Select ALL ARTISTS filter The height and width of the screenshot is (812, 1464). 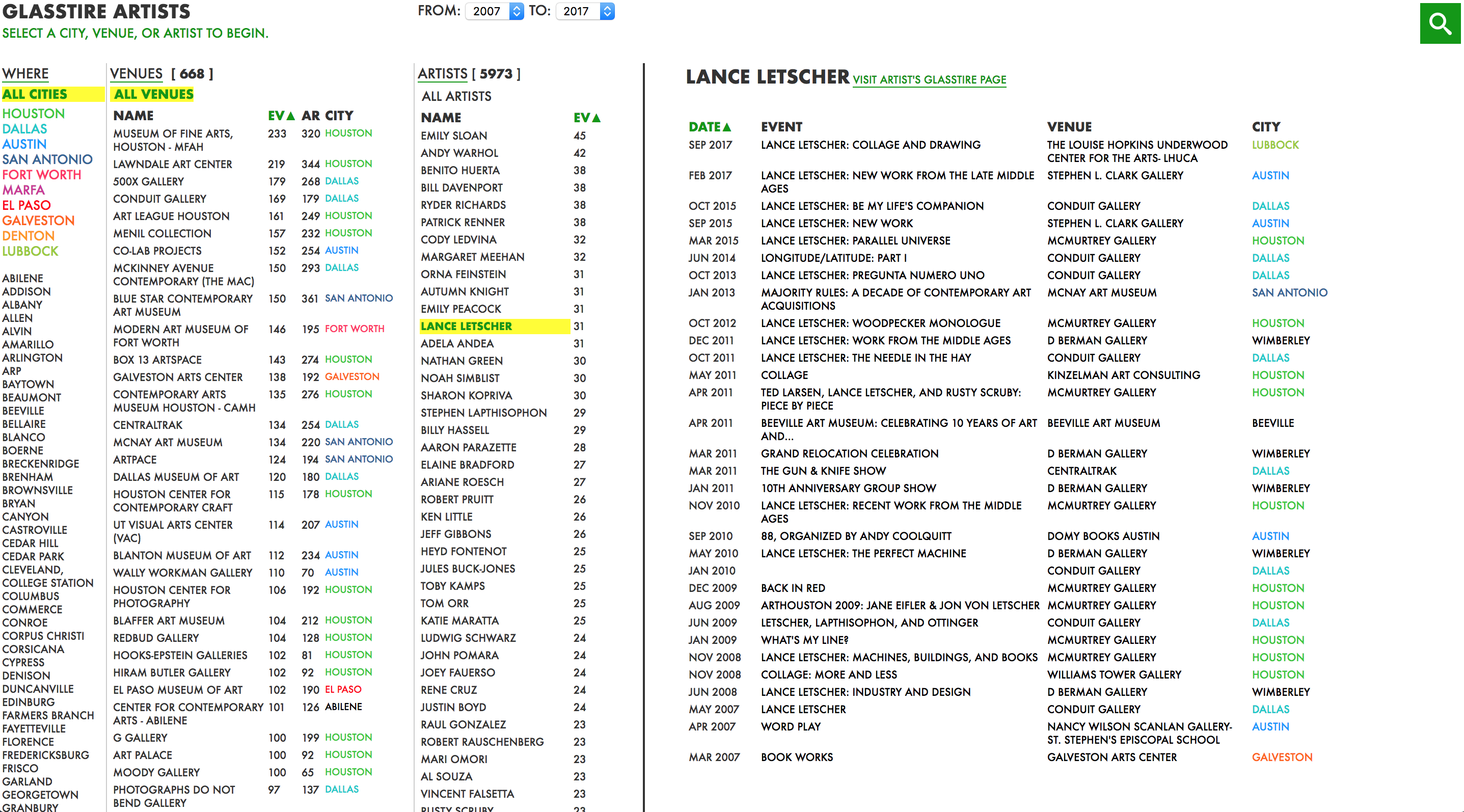click(456, 97)
